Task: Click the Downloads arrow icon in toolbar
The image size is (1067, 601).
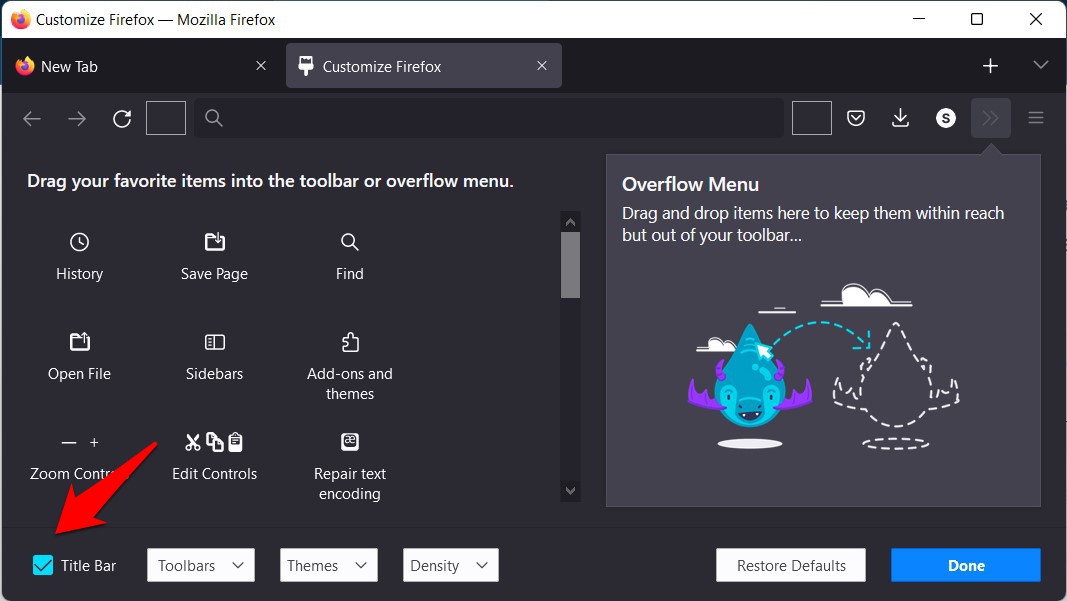Action: (x=900, y=119)
